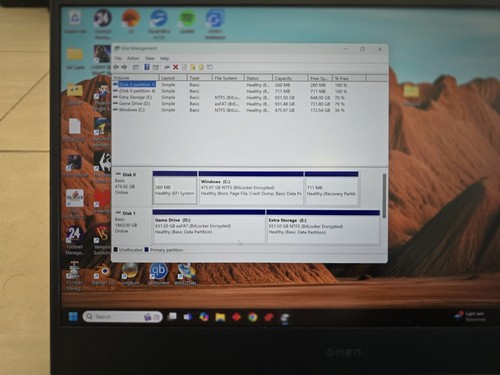500x375 pixels.
Task: Click the Disk 0 label in graphical view
Action: coord(129,174)
